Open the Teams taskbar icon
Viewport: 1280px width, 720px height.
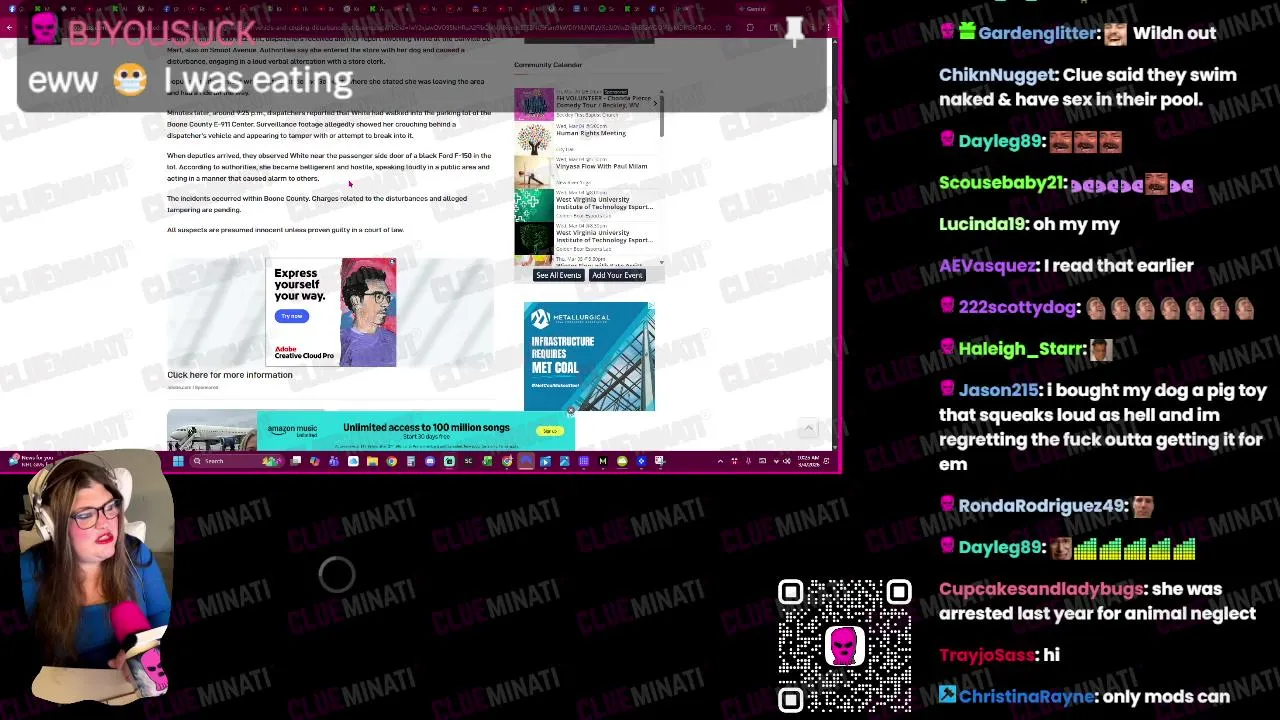point(333,461)
